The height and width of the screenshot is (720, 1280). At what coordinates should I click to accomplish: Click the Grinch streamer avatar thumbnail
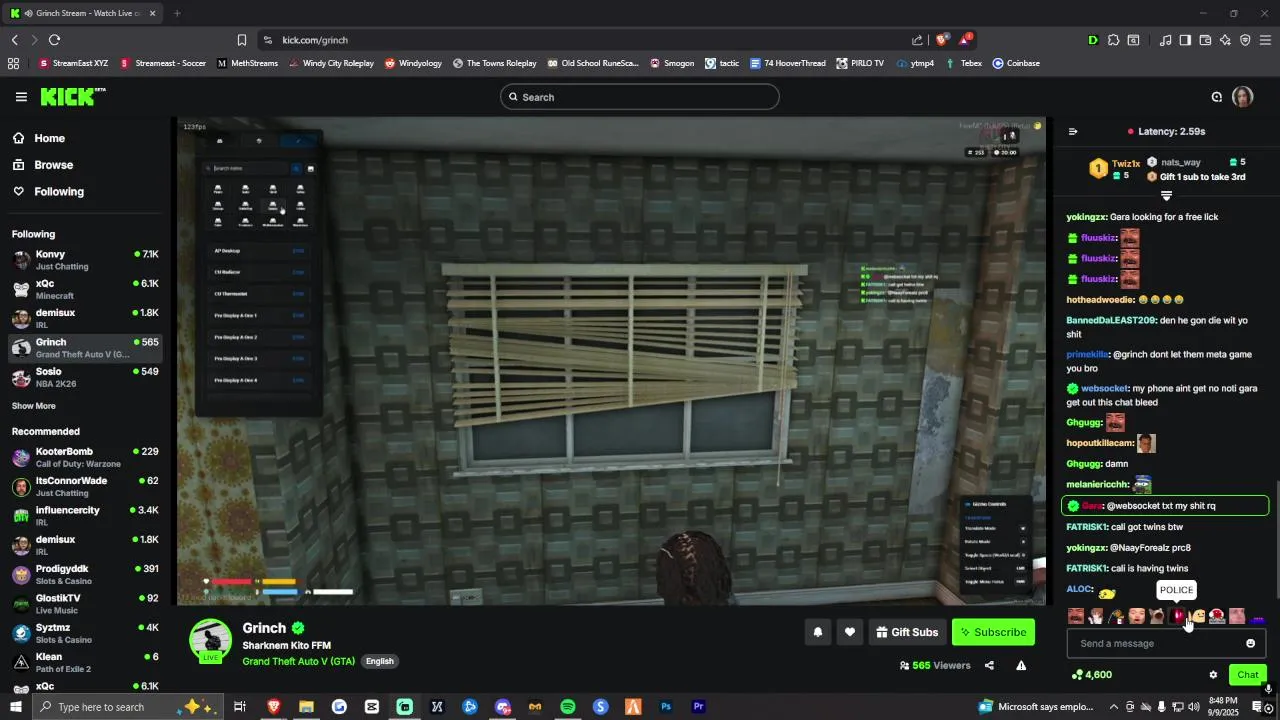[x=211, y=640]
